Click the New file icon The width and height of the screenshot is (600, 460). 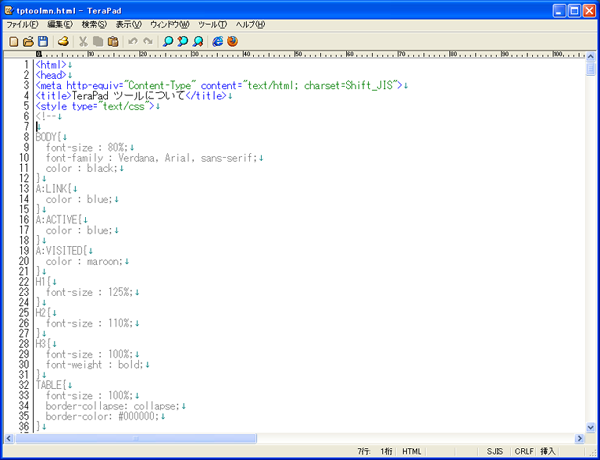pyautogui.click(x=13, y=41)
